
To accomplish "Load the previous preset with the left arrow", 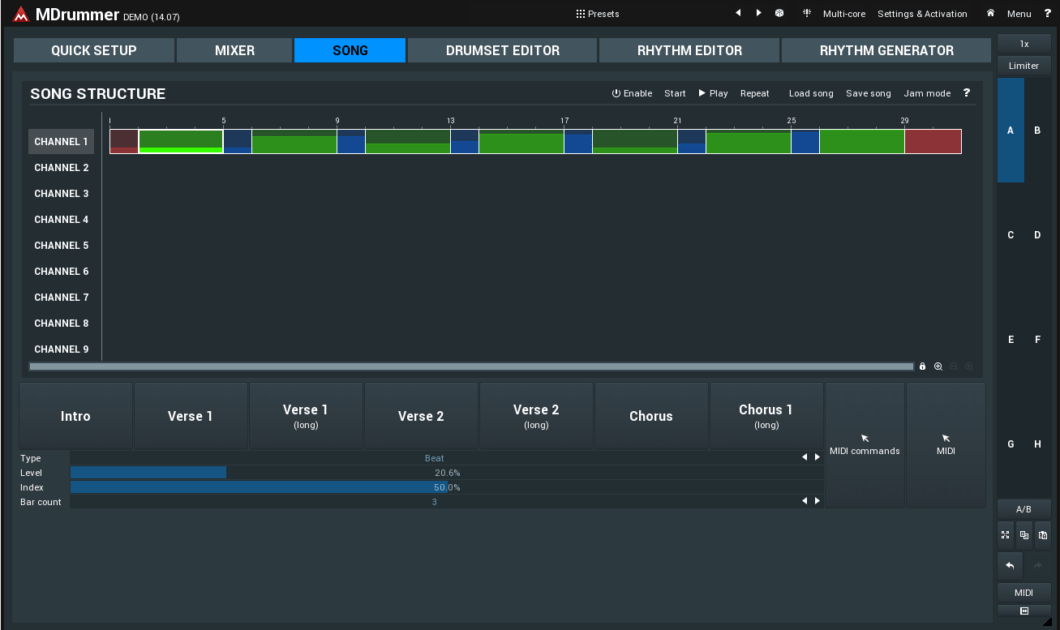I will click(x=738, y=14).
